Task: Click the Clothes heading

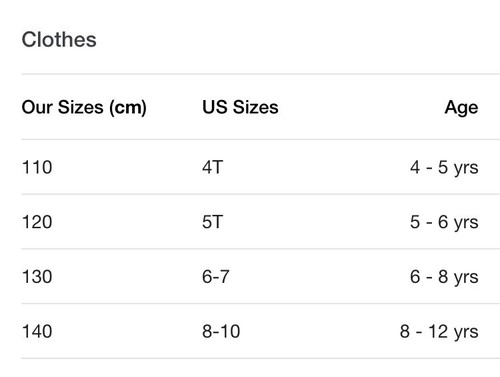Action: (59, 40)
